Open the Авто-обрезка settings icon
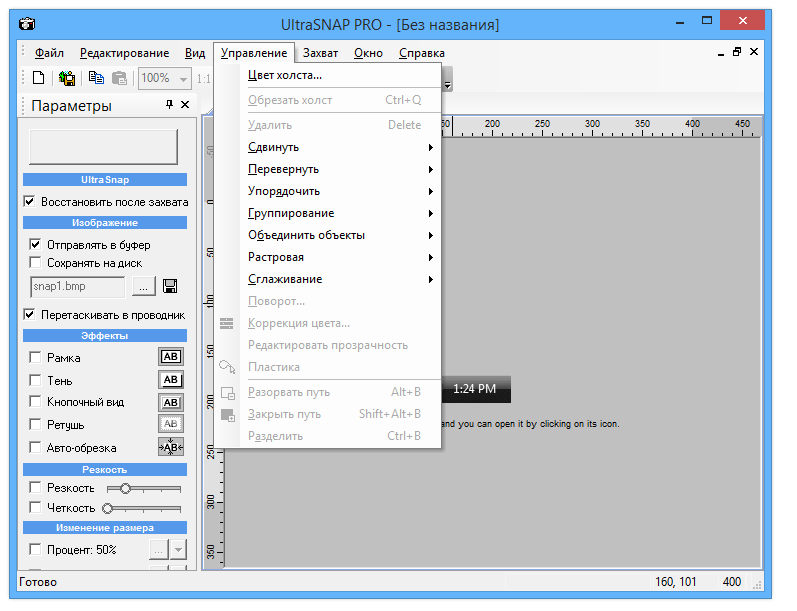Image resolution: width=797 pixels, height=611 pixels. pyautogui.click(x=171, y=447)
